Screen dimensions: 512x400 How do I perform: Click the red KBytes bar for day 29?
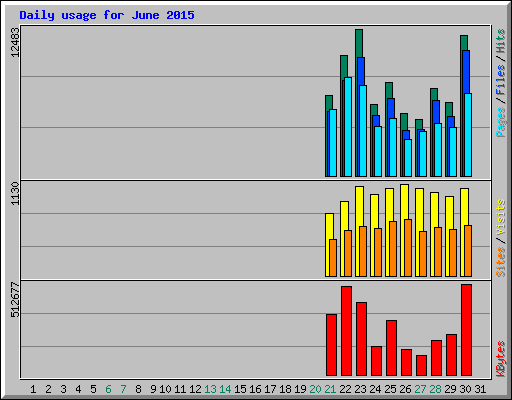pyautogui.click(x=451, y=355)
